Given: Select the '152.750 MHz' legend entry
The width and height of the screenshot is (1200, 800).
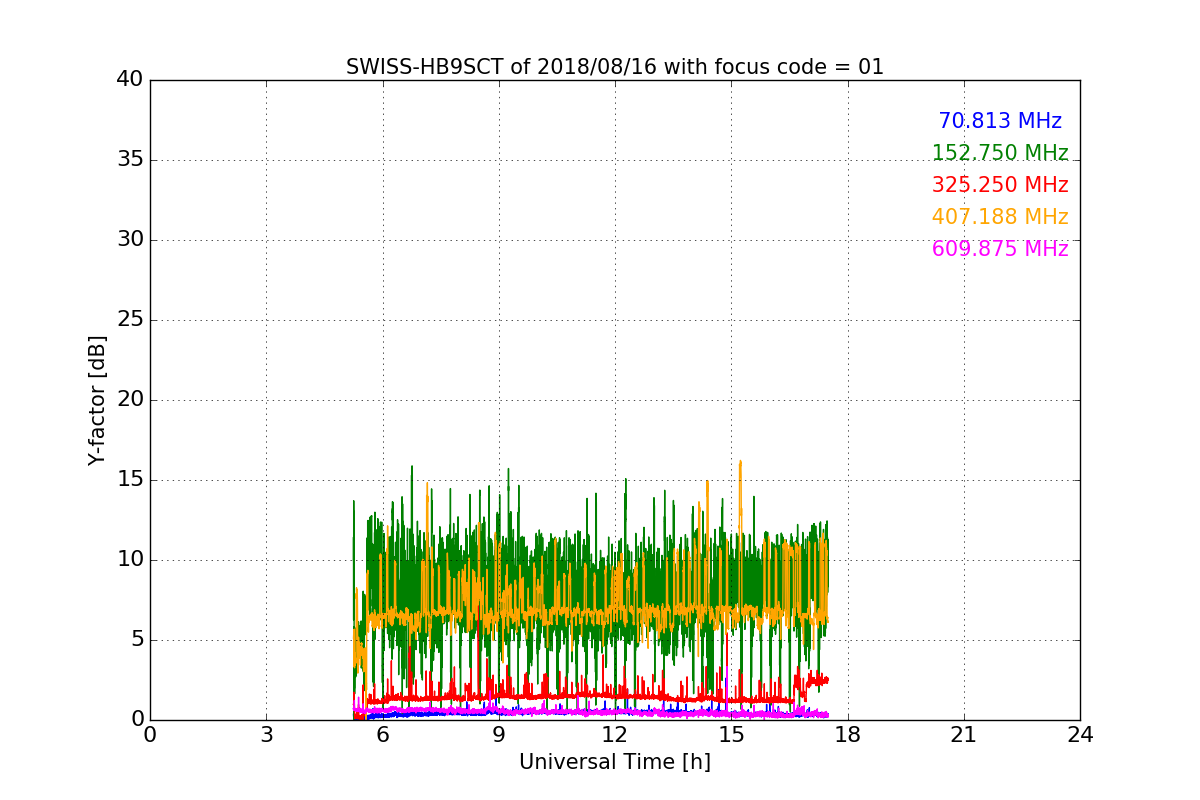Looking at the screenshot, I should [x=1000, y=153].
